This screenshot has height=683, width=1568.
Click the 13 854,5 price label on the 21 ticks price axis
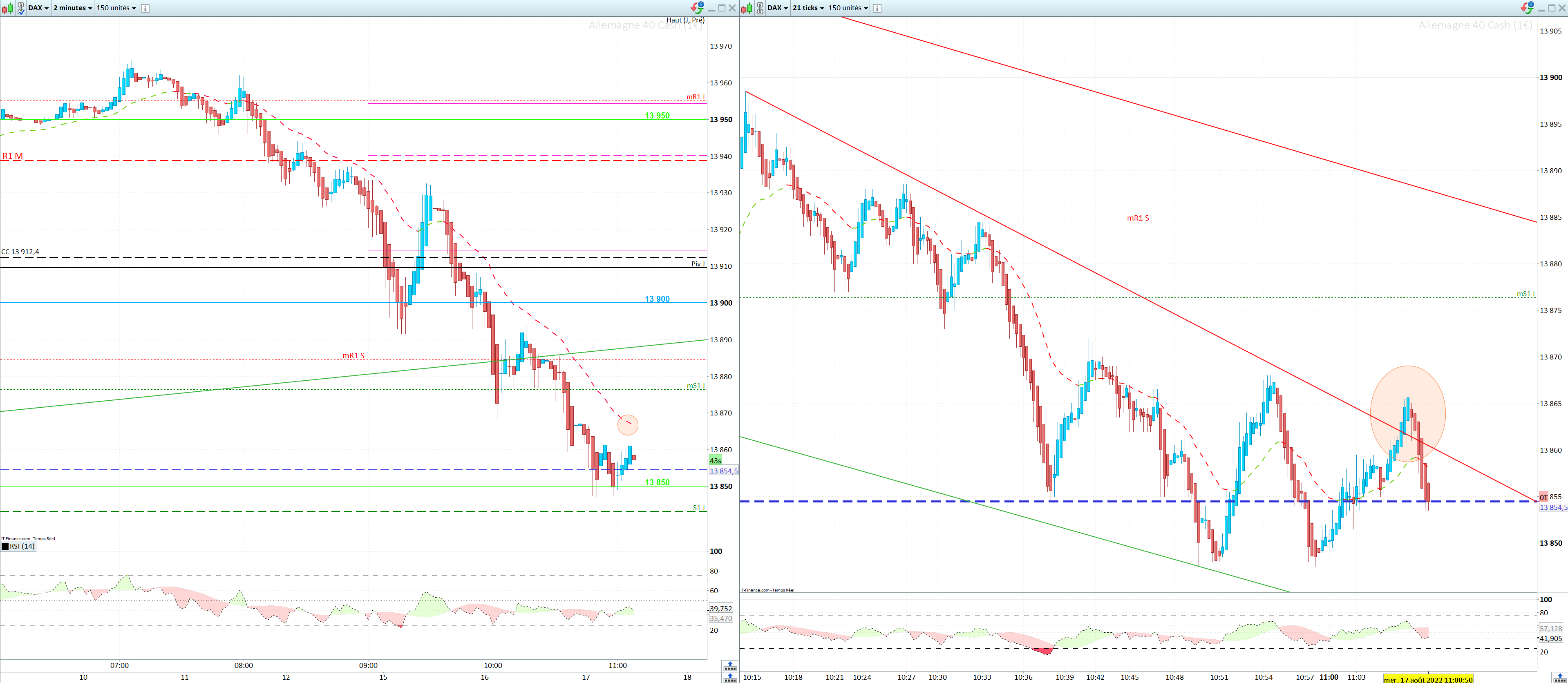pyautogui.click(x=1553, y=507)
